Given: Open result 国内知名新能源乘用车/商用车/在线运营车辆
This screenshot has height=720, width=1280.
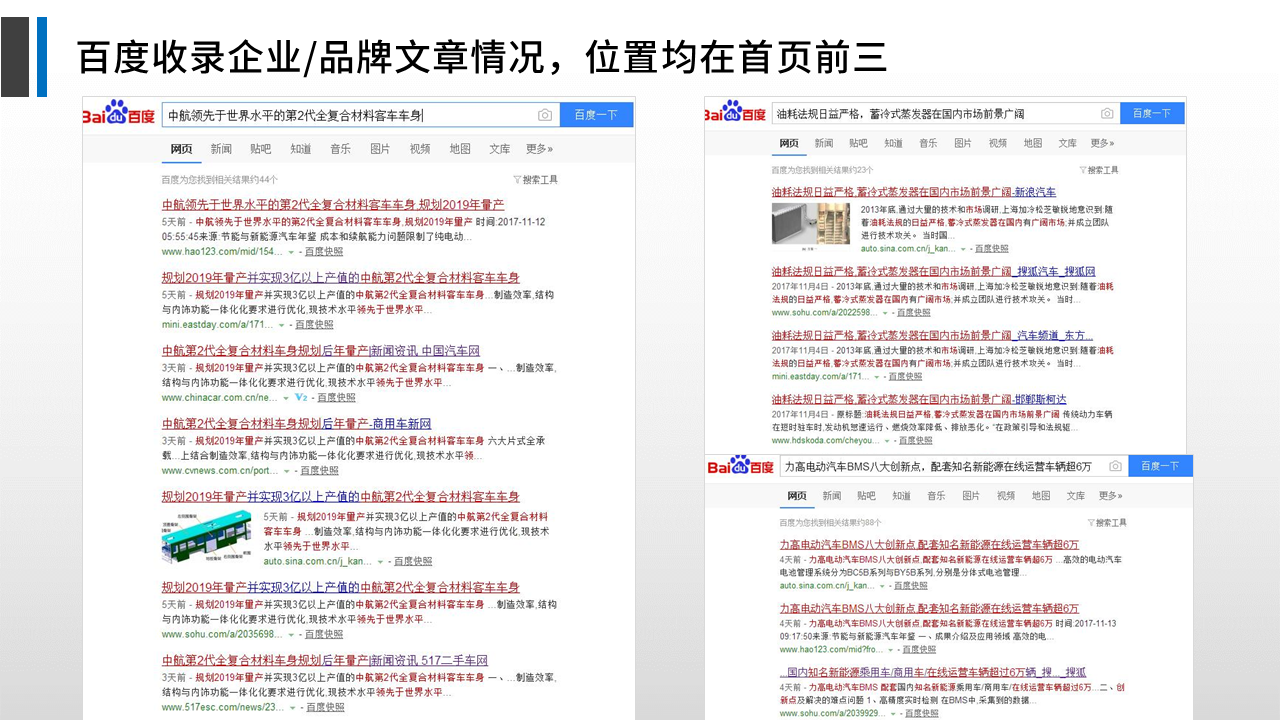Looking at the screenshot, I should (x=932, y=672).
